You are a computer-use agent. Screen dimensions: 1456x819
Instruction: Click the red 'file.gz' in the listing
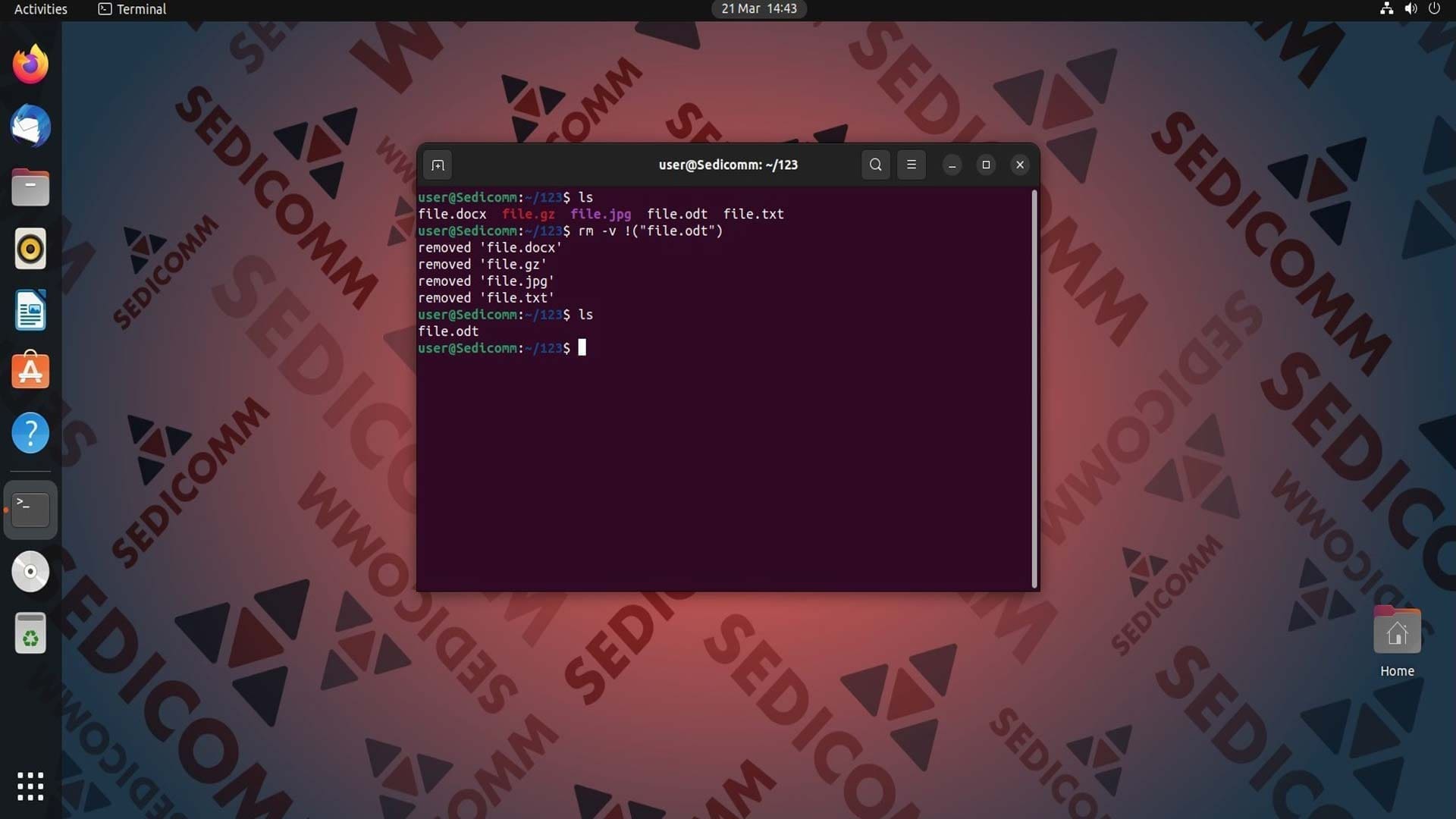[529, 215]
